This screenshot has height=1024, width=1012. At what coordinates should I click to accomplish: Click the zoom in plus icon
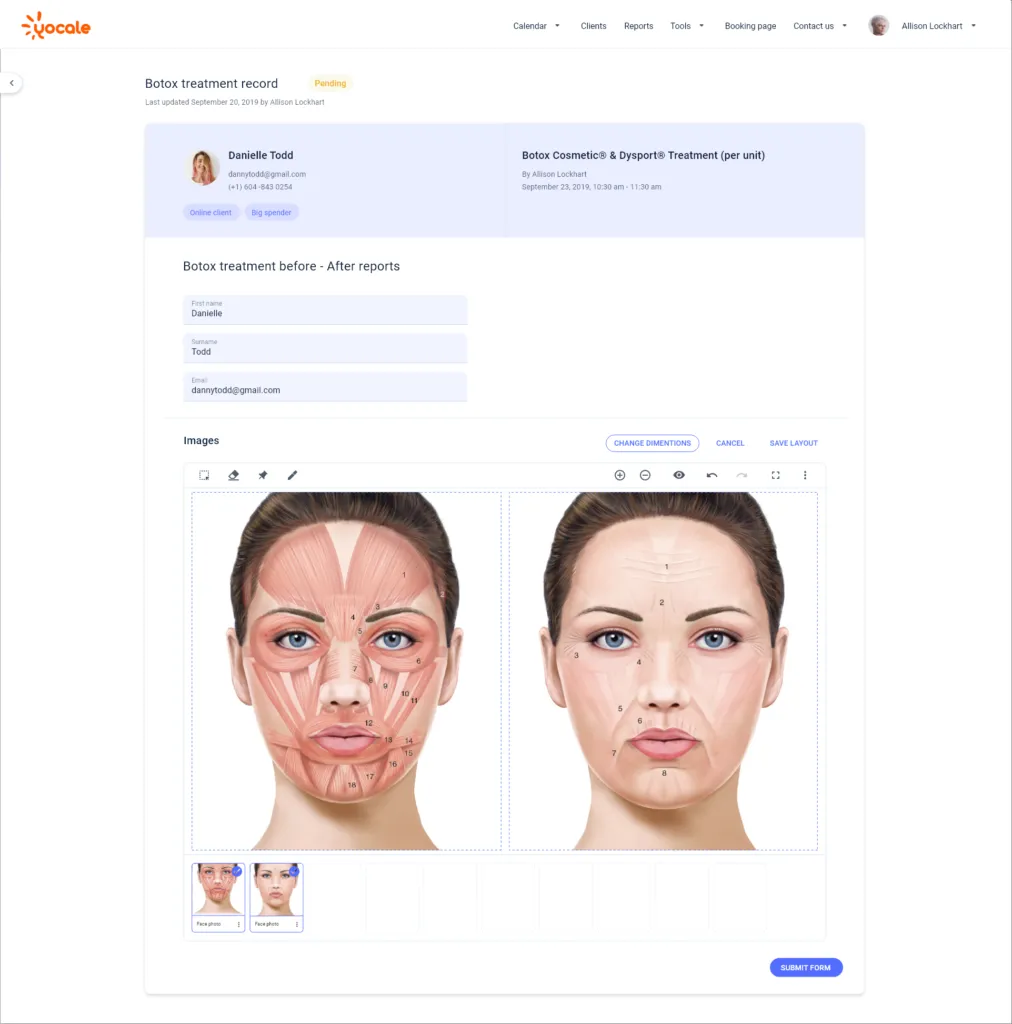[620, 475]
